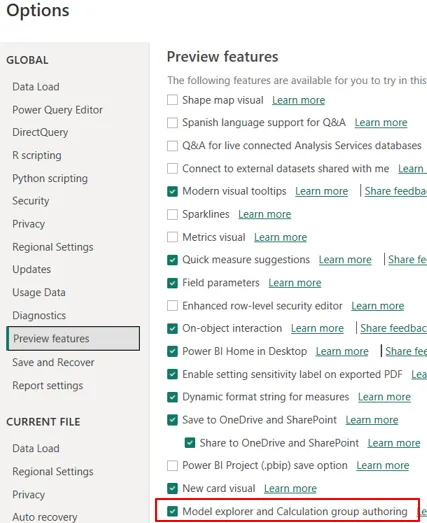This screenshot has height=523, width=427.
Task: Select the Preview features section
Action: (x=73, y=339)
